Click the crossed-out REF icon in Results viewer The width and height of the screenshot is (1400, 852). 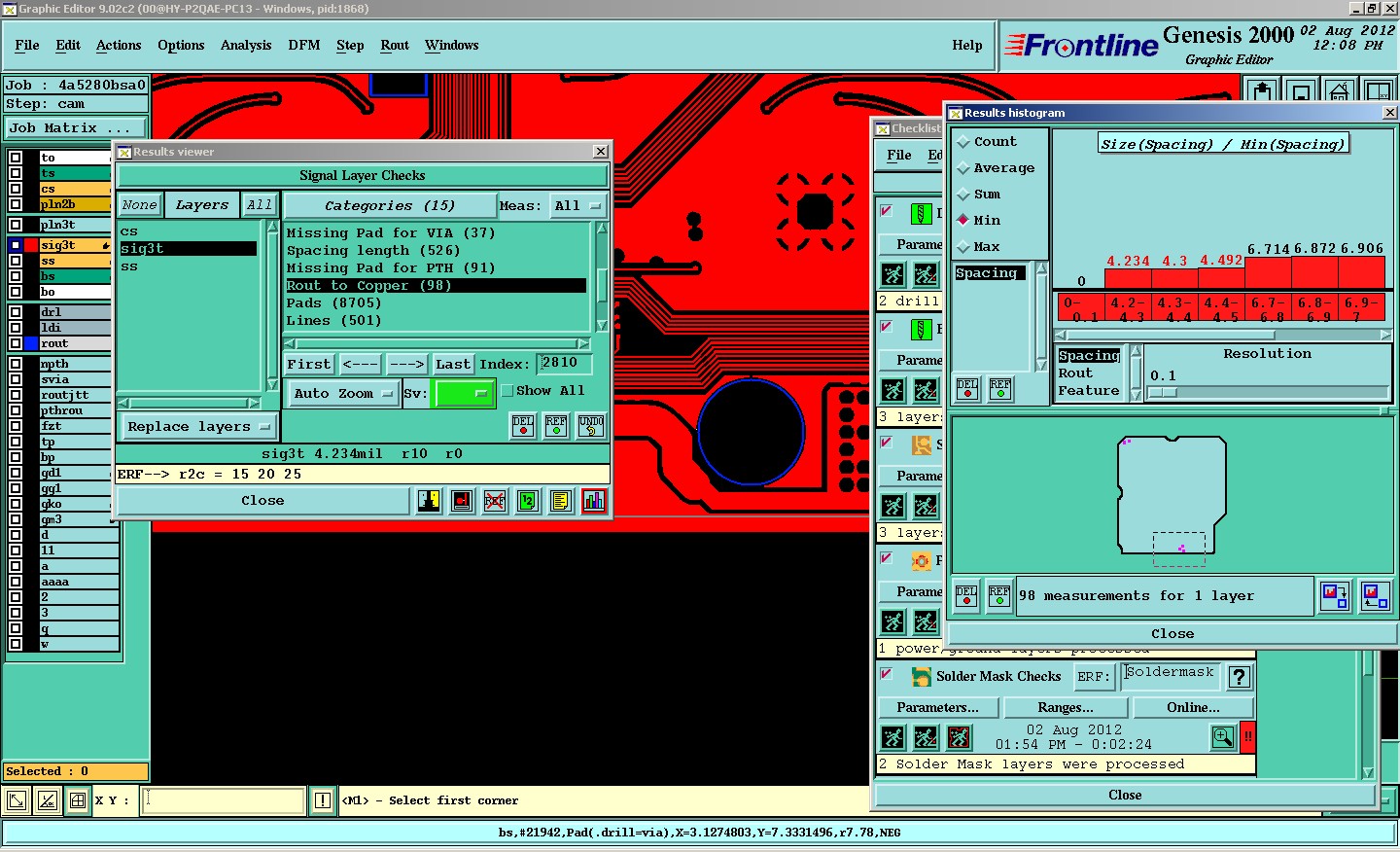click(495, 501)
